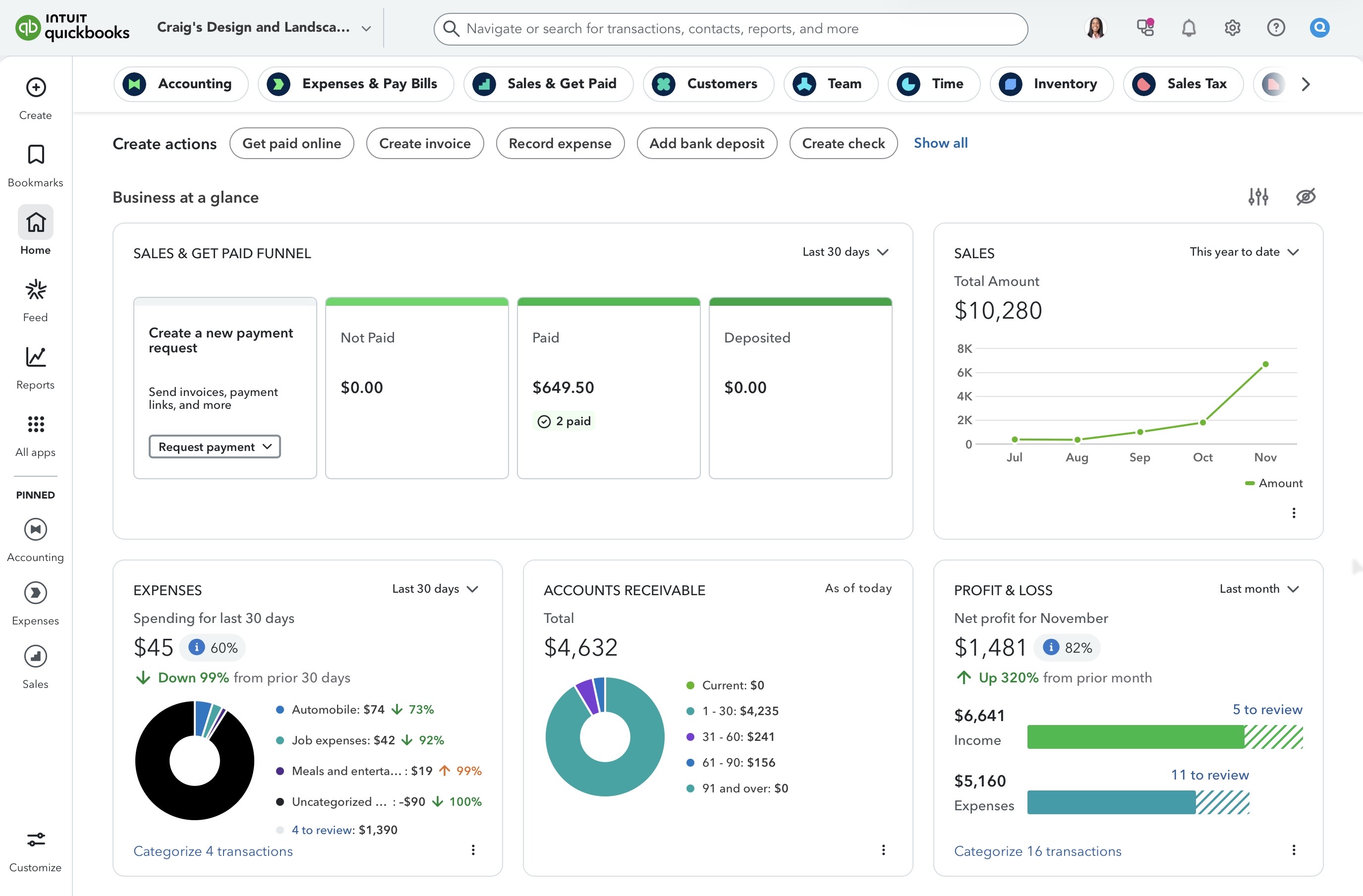The width and height of the screenshot is (1363, 896).
Task: Open the Customize panel
Action: click(x=35, y=840)
